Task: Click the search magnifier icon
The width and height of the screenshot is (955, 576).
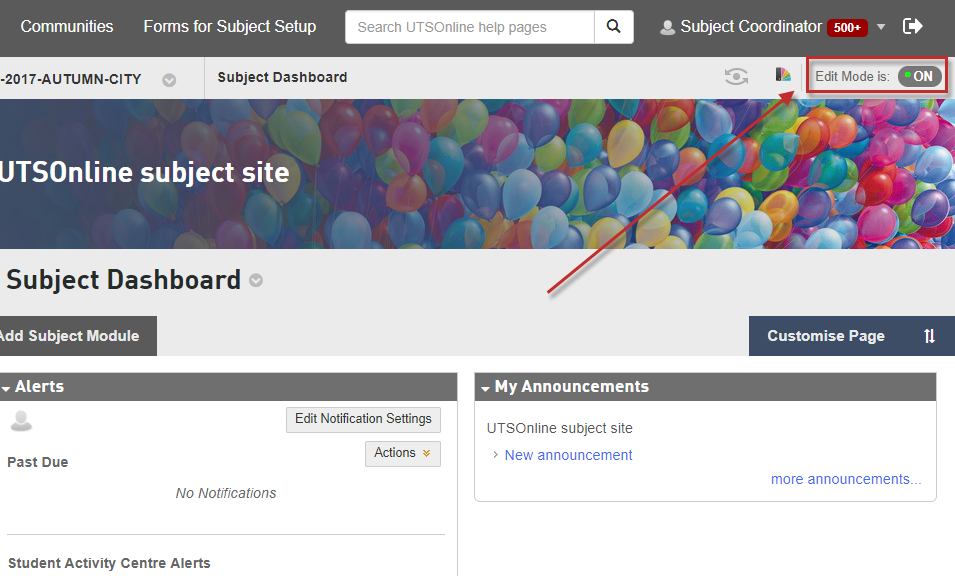Action: [613, 27]
